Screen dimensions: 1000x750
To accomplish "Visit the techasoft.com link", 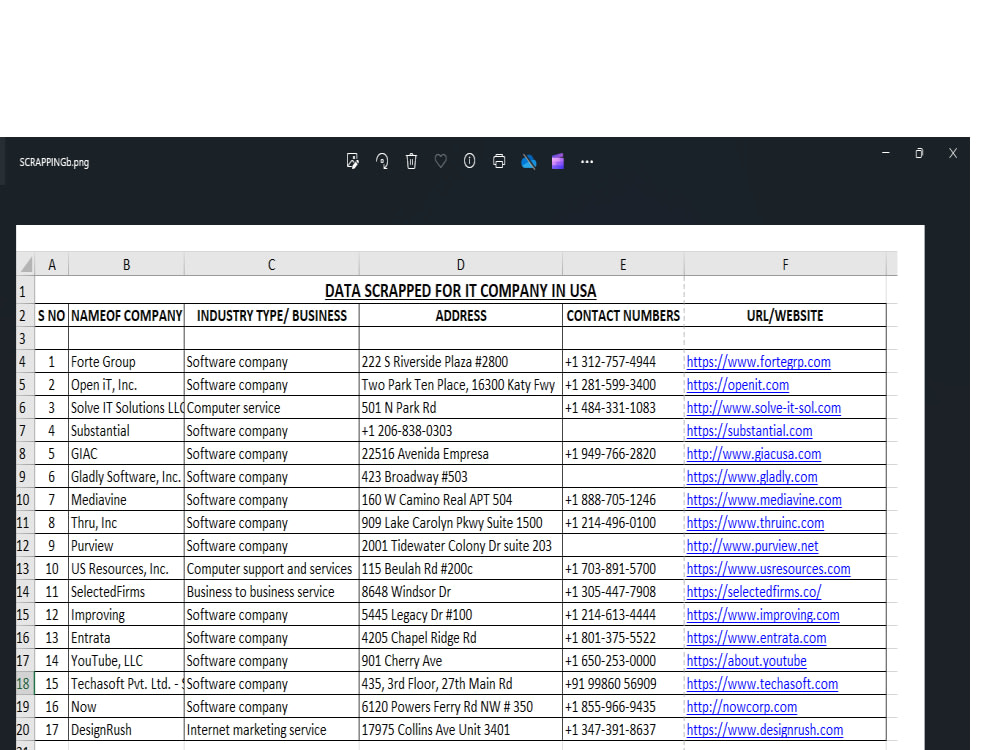I will click(760, 683).
